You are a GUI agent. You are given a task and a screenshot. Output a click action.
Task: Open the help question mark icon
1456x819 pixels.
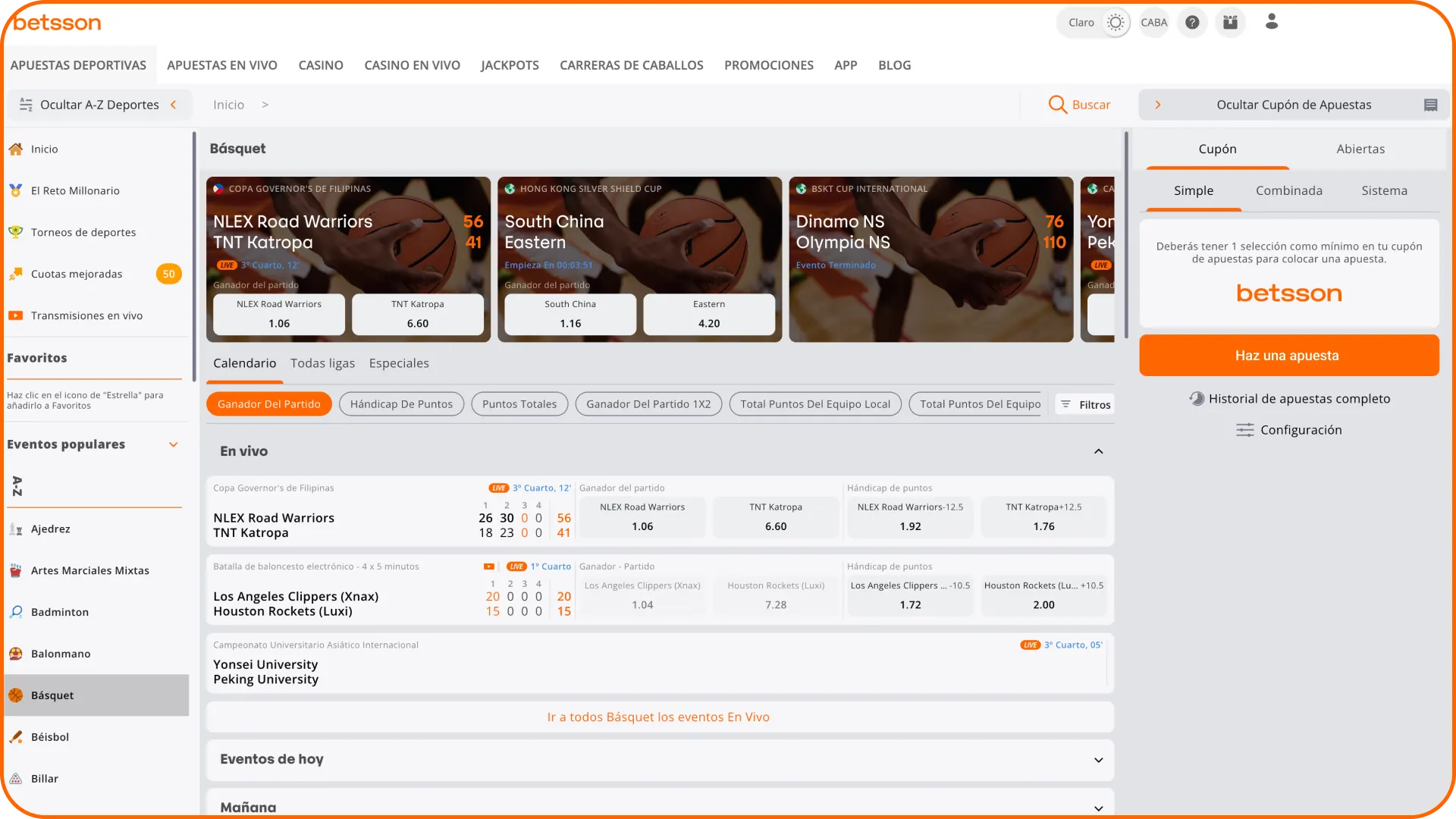click(x=1192, y=23)
